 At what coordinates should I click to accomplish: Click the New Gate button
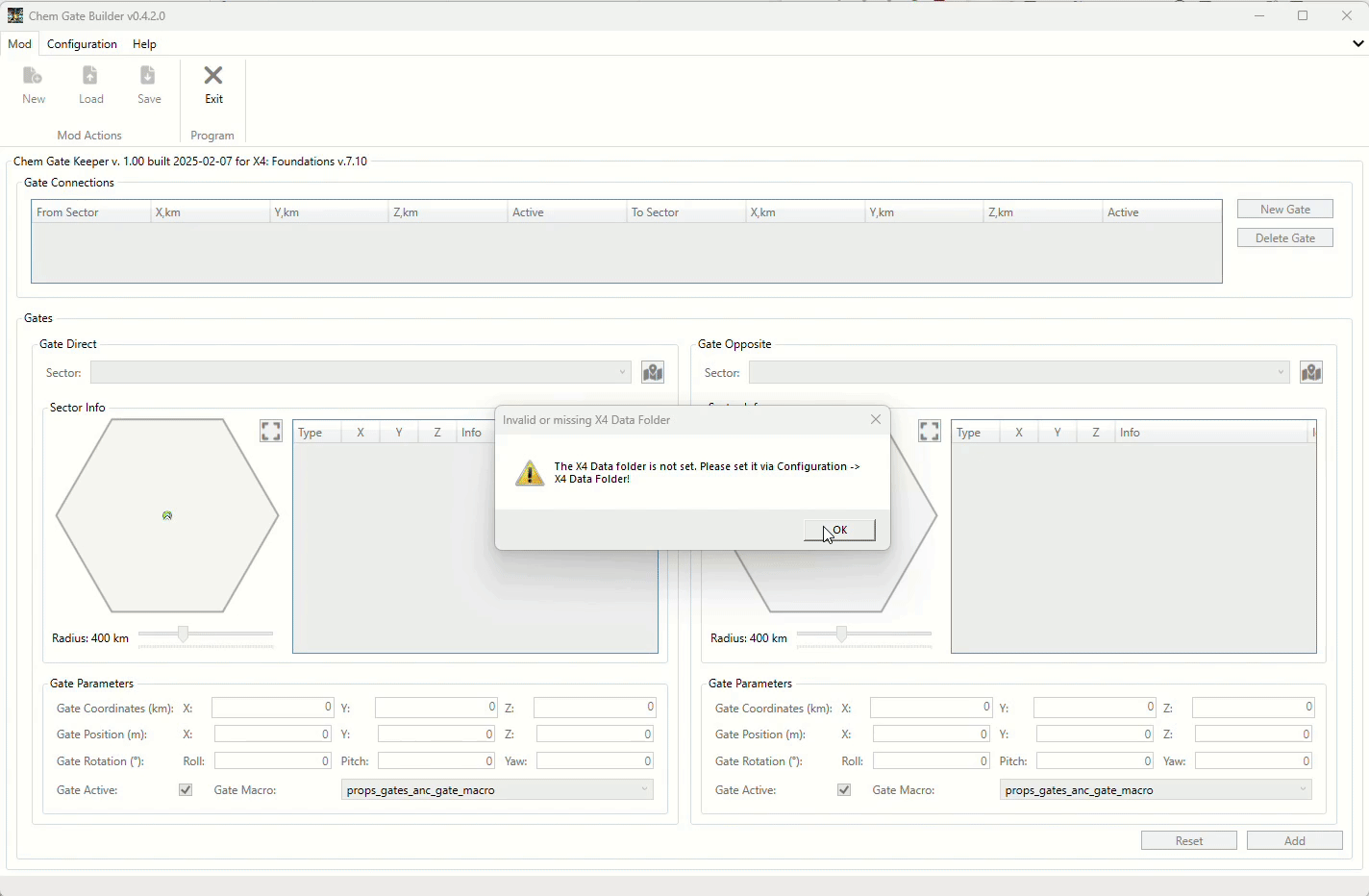1285,209
